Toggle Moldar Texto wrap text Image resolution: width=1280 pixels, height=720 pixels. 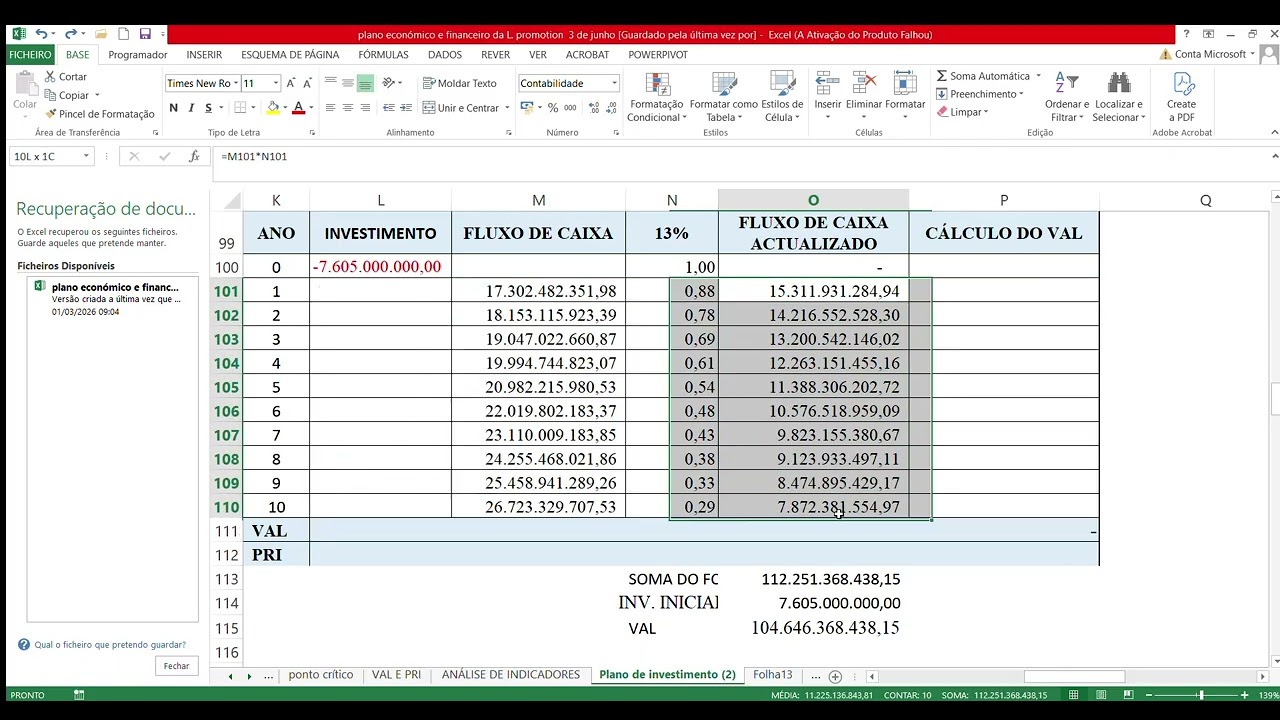click(460, 83)
